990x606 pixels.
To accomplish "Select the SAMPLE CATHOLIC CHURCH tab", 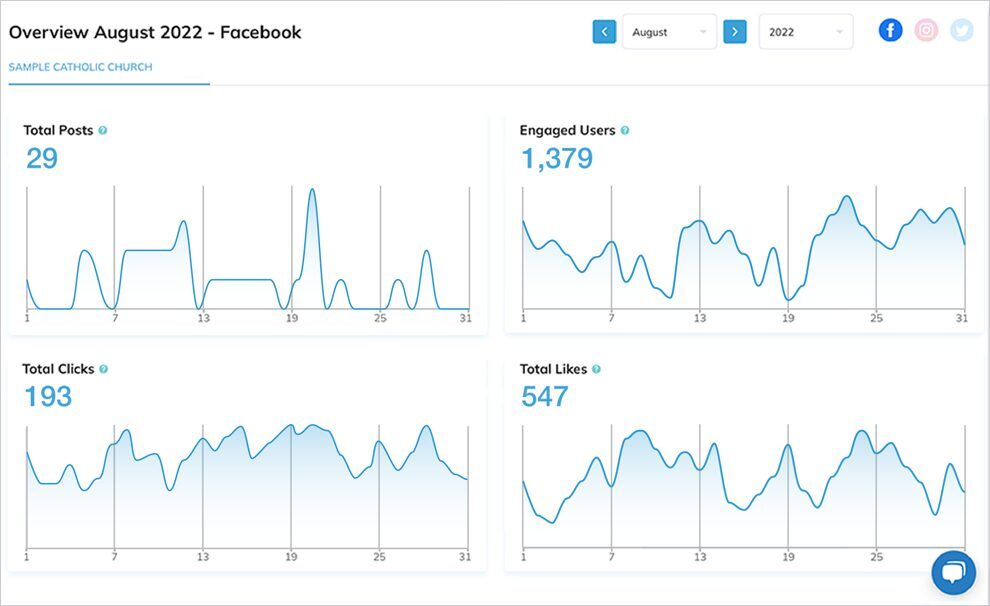I will (82, 67).
